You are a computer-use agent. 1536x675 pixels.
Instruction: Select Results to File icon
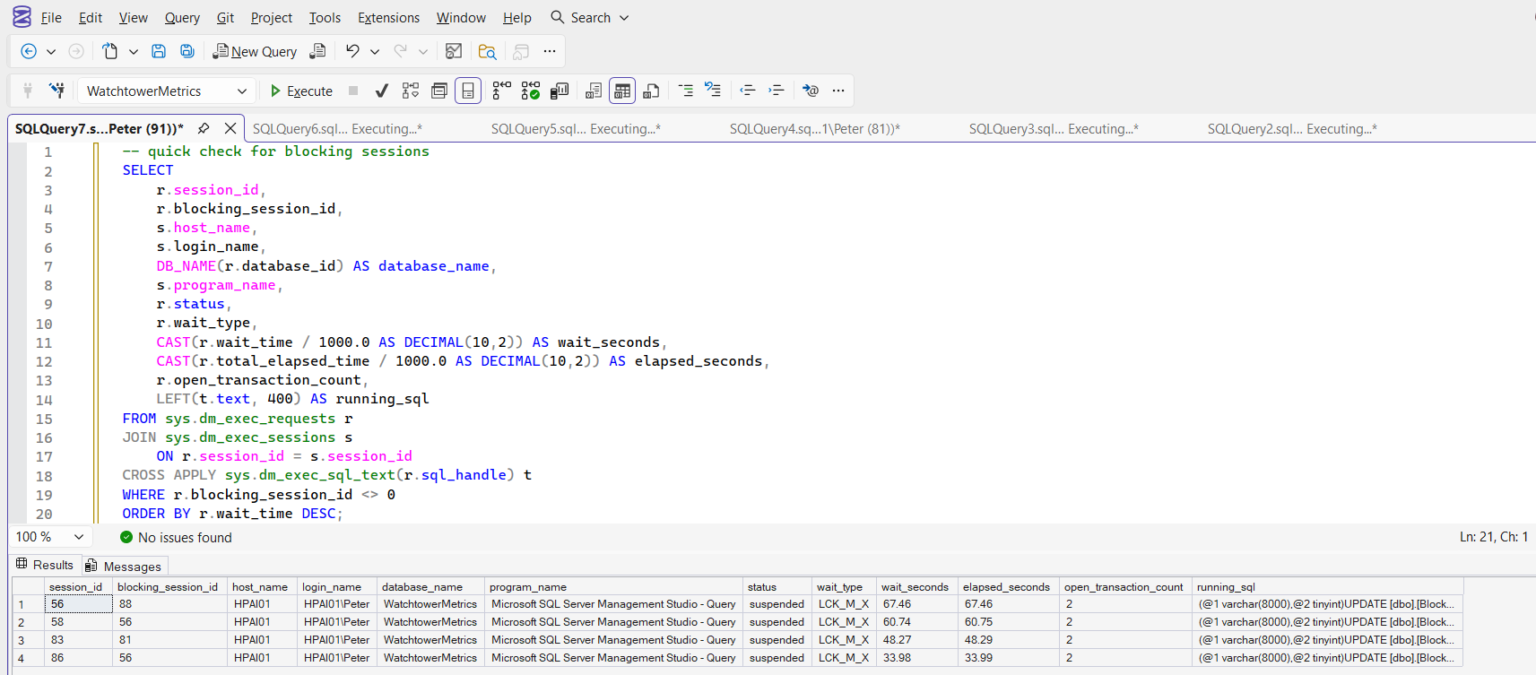[x=651, y=91]
